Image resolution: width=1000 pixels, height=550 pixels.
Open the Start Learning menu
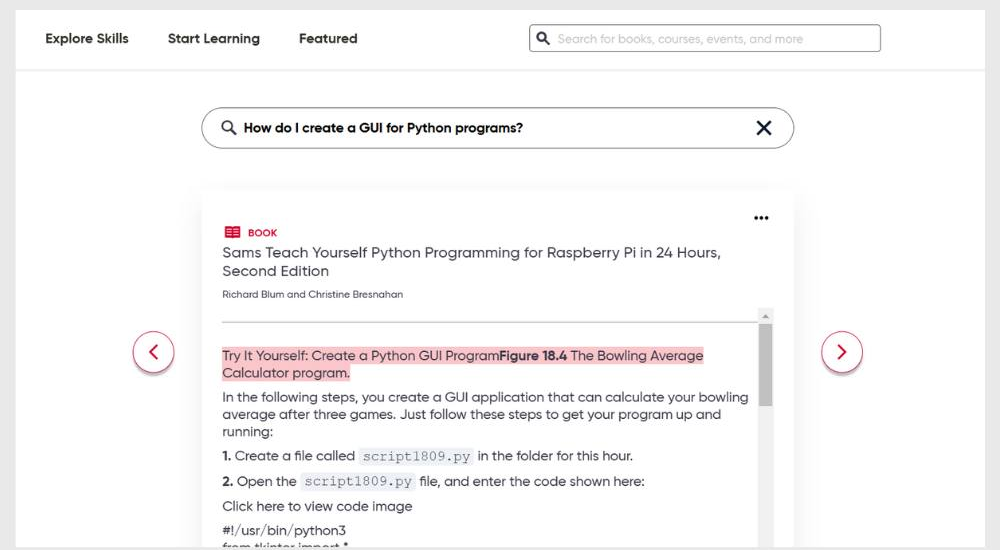pyautogui.click(x=214, y=38)
